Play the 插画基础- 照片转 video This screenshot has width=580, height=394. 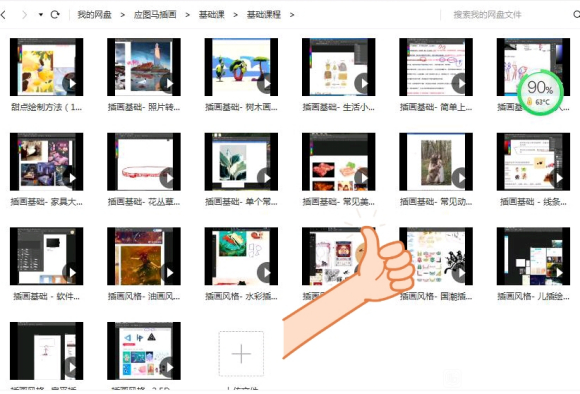click(144, 67)
